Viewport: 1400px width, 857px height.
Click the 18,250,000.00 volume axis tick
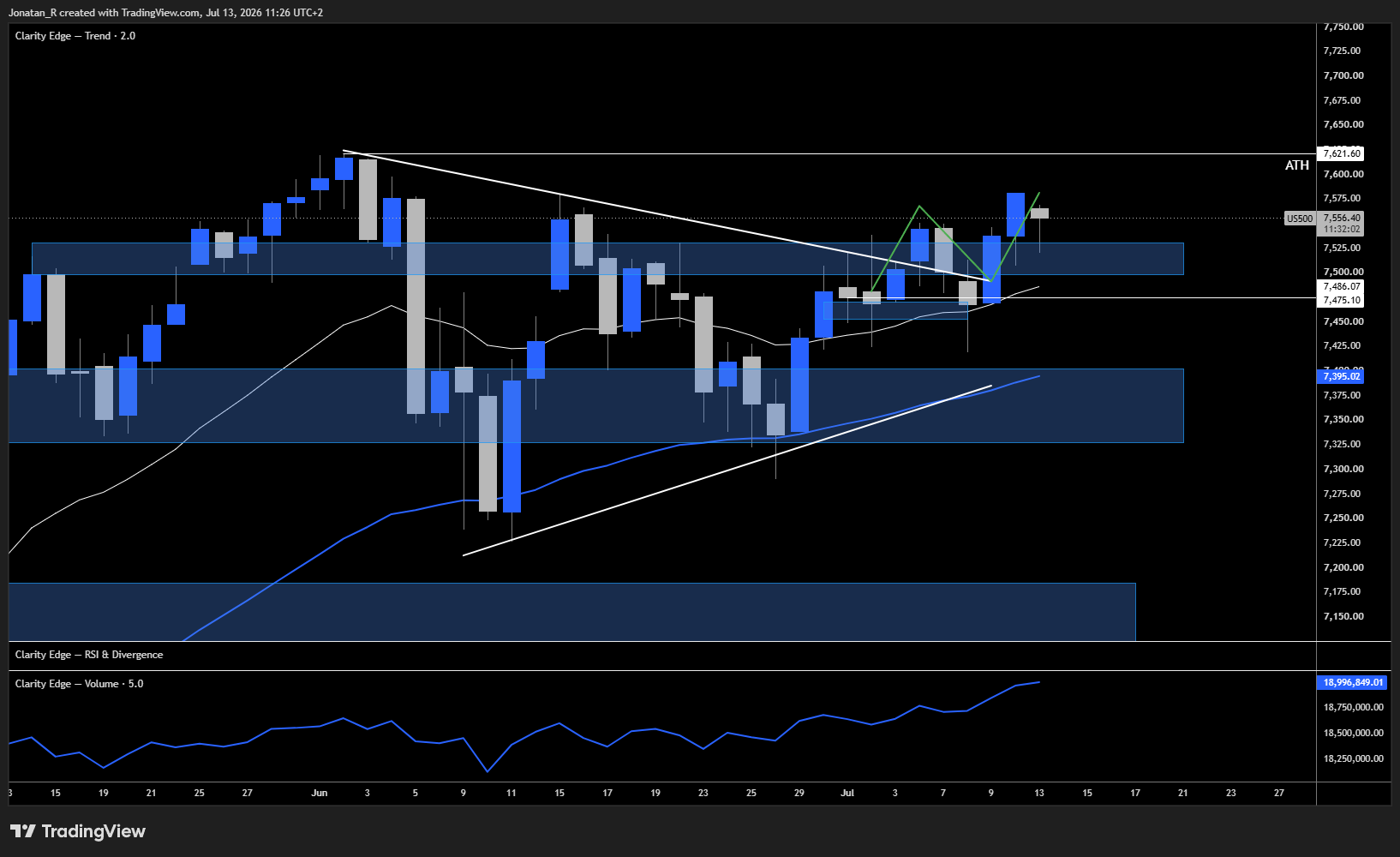pyautogui.click(x=1354, y=758)
